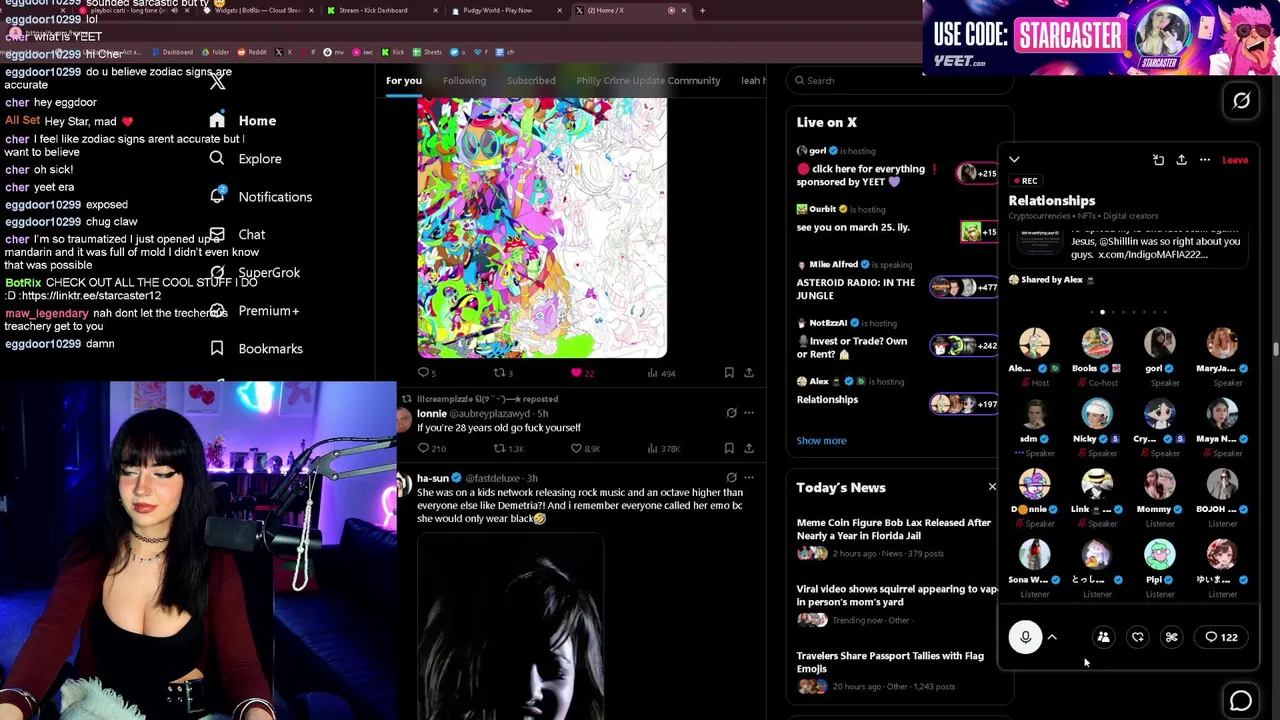Click the X logo above Home
This screenshot has height=720, width=1280.
tap(217, 81)
